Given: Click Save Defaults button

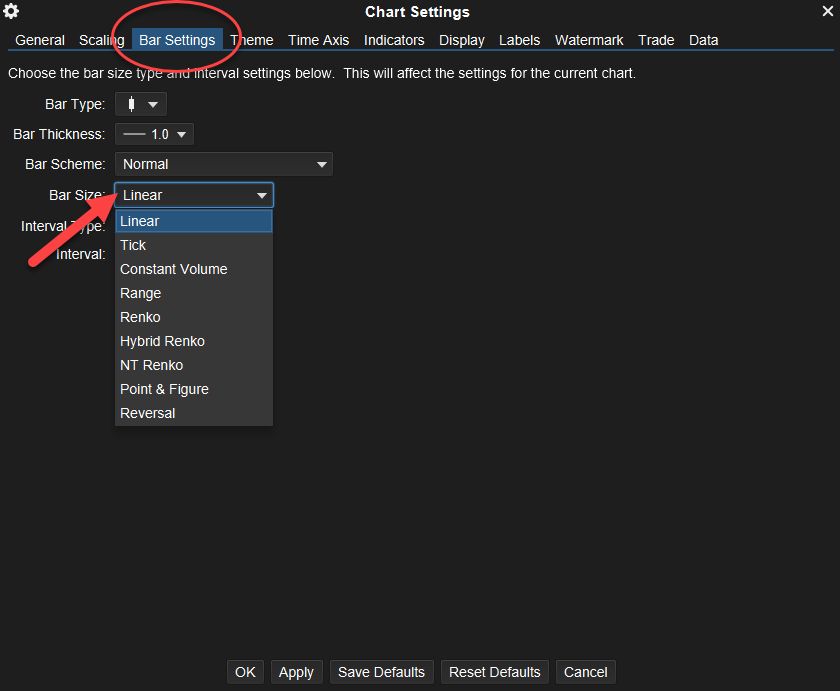Looking at the screenshot, I should 381,672.
